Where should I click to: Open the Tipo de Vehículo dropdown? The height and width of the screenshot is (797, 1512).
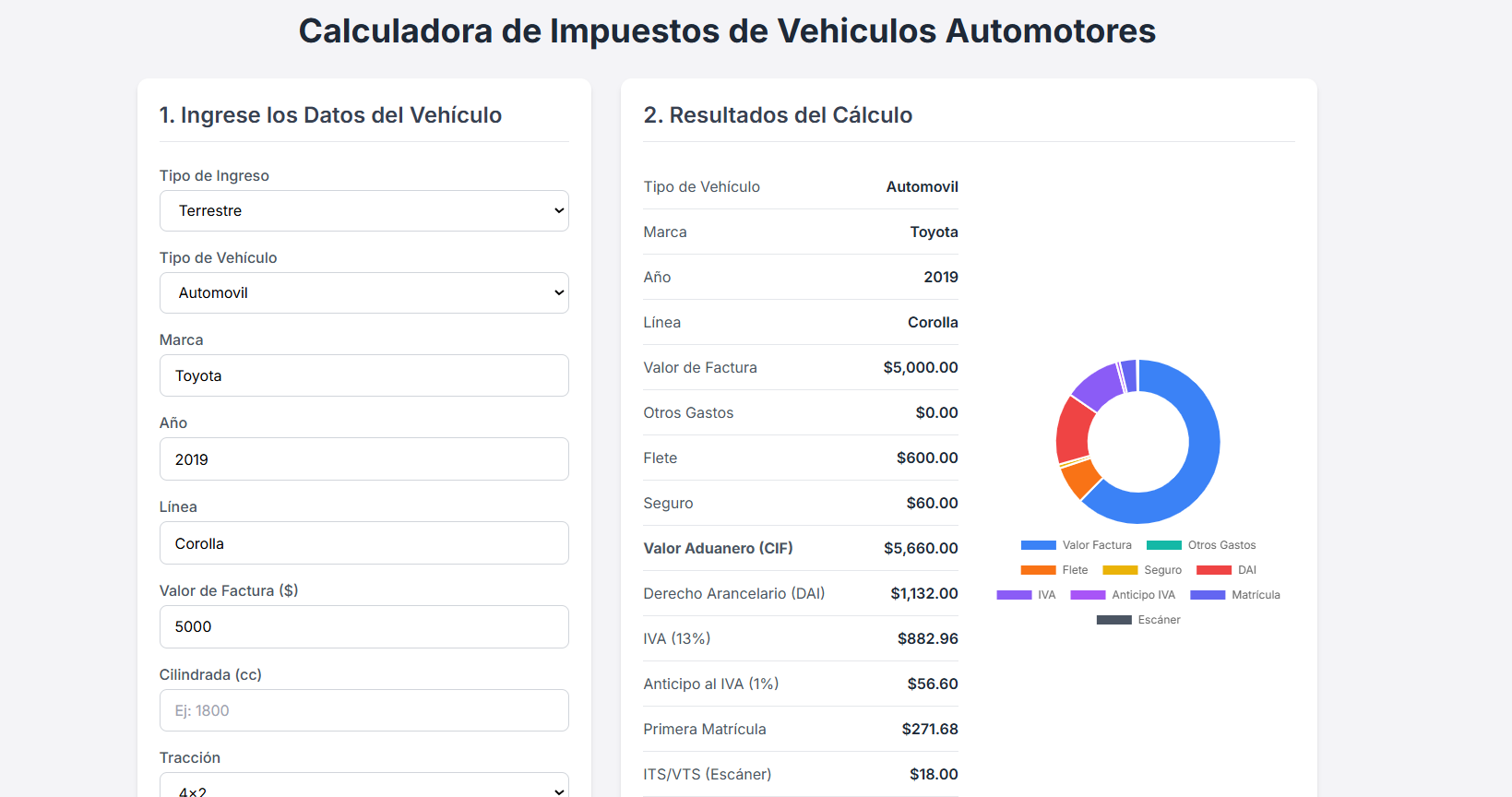pyautogui.click(x=363, y=292)
